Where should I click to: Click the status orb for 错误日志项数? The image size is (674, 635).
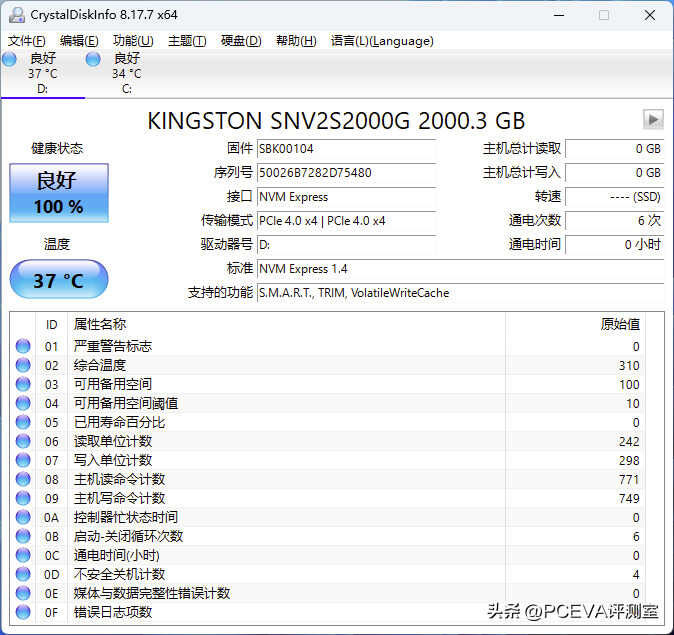click(23, 612)
